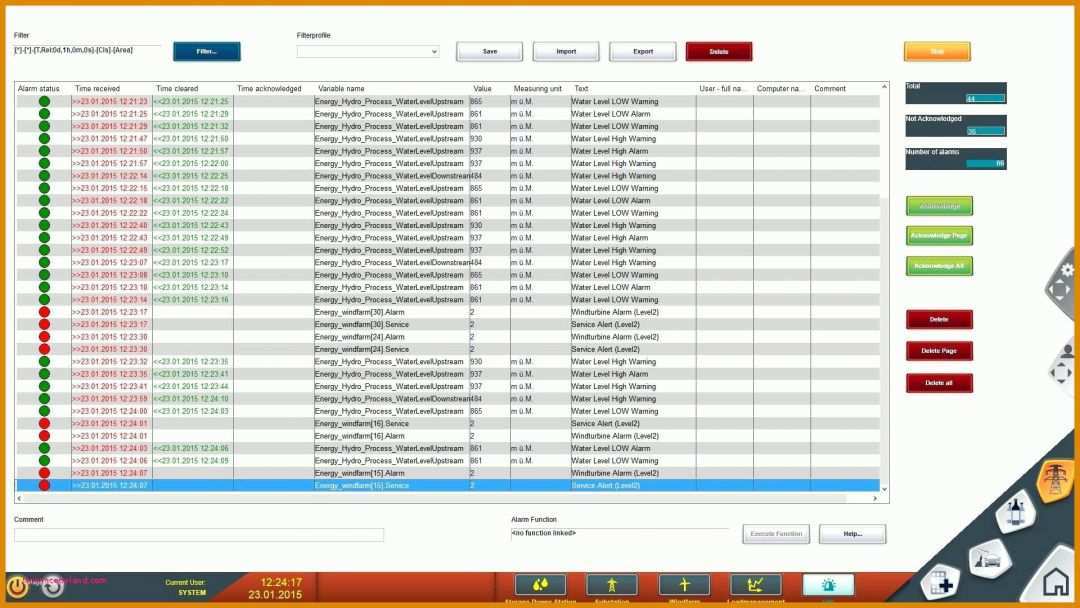The width and height of the screenshot is (1080, 608).
Task: Click the Help... button
Action: click(853, 534)
